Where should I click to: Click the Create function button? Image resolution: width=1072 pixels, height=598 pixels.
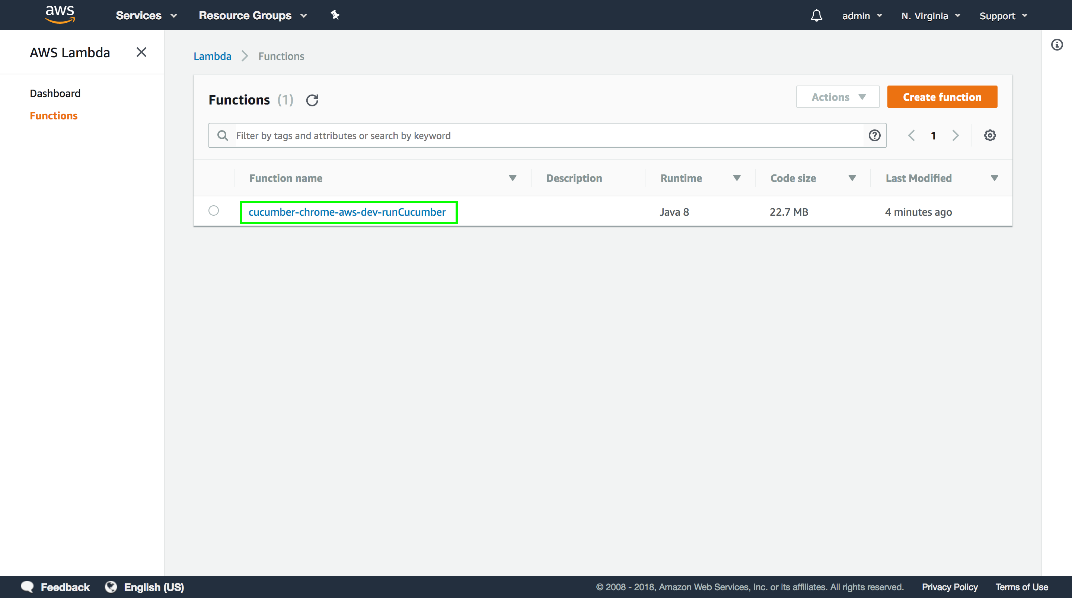pyautogui.click(x=941, y=97)
